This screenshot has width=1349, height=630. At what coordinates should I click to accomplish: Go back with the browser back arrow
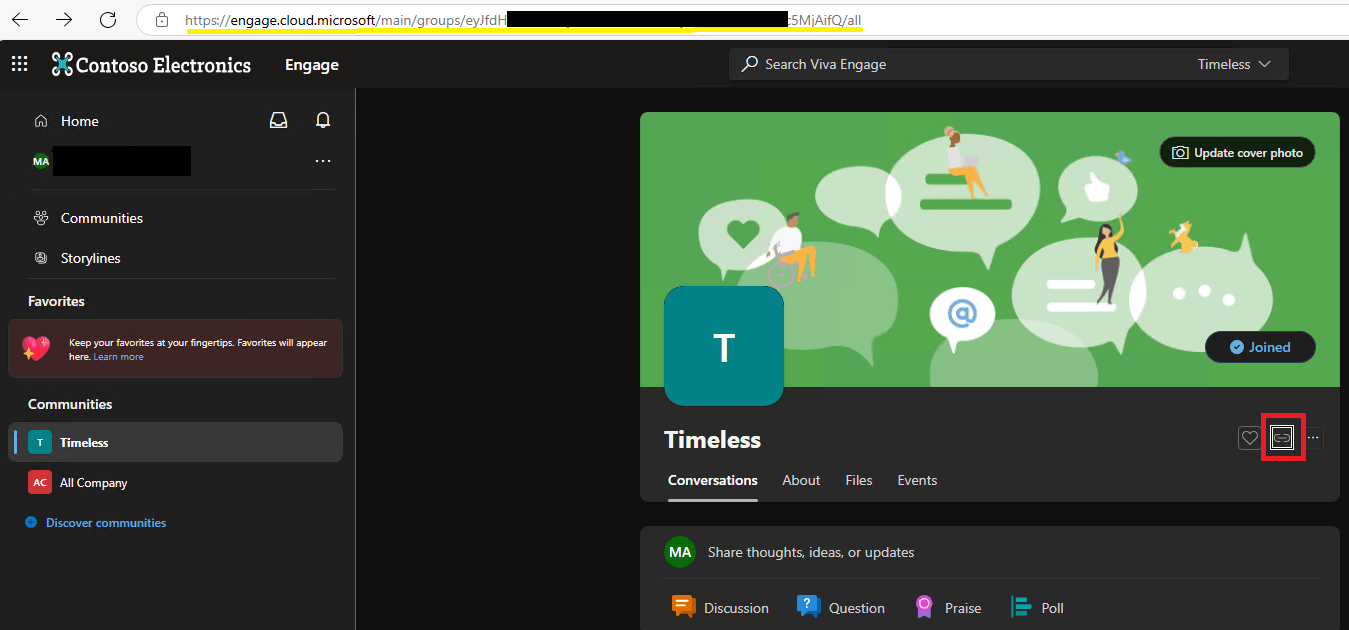click(x=20, y=20)
